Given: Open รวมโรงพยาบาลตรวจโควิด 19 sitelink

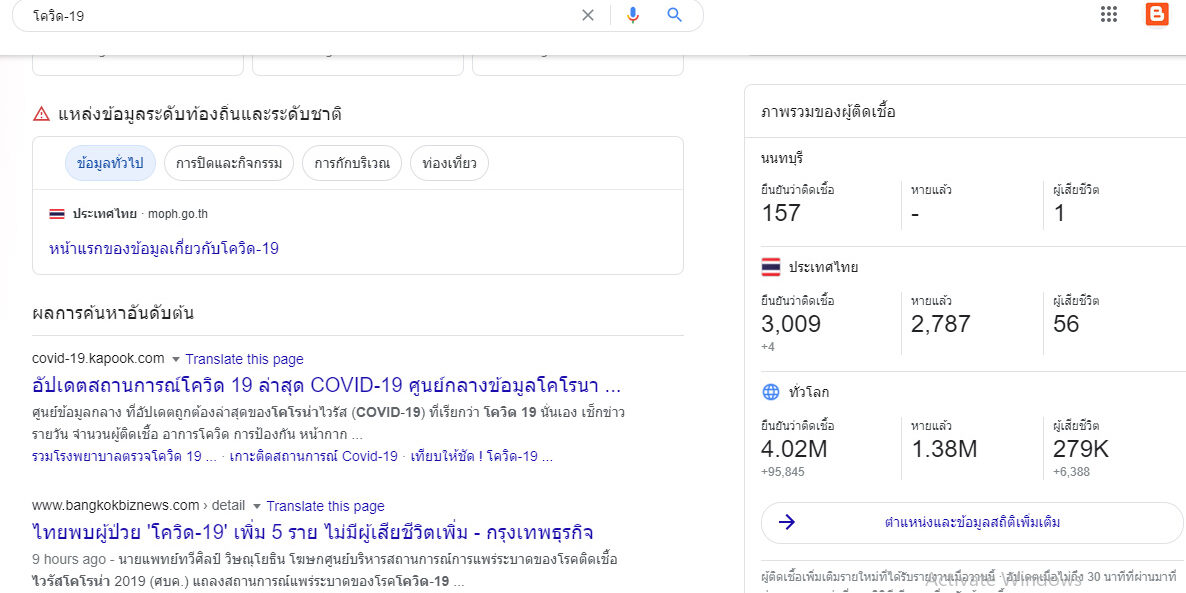Looking at the screenshot, I should coord(124,456).
